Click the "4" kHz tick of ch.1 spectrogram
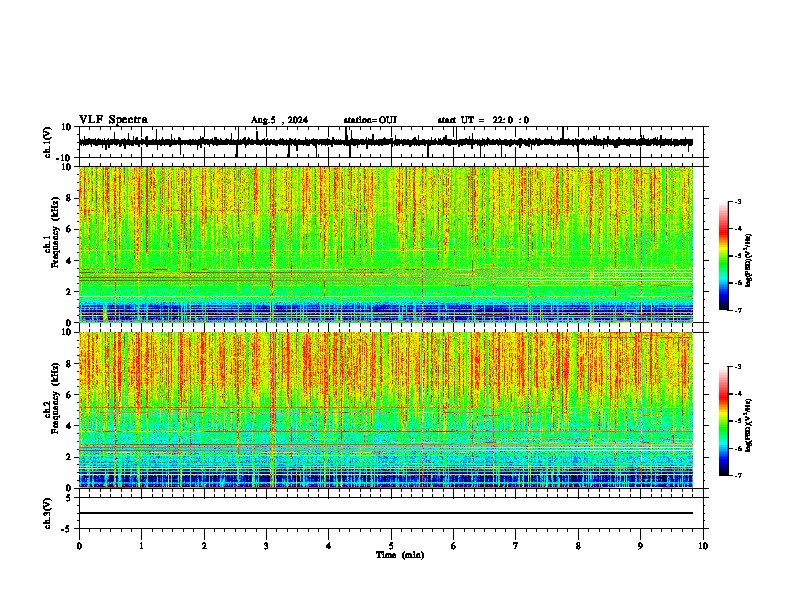The width and height of the screenshot is (792, 612). (x=71, y=261)
